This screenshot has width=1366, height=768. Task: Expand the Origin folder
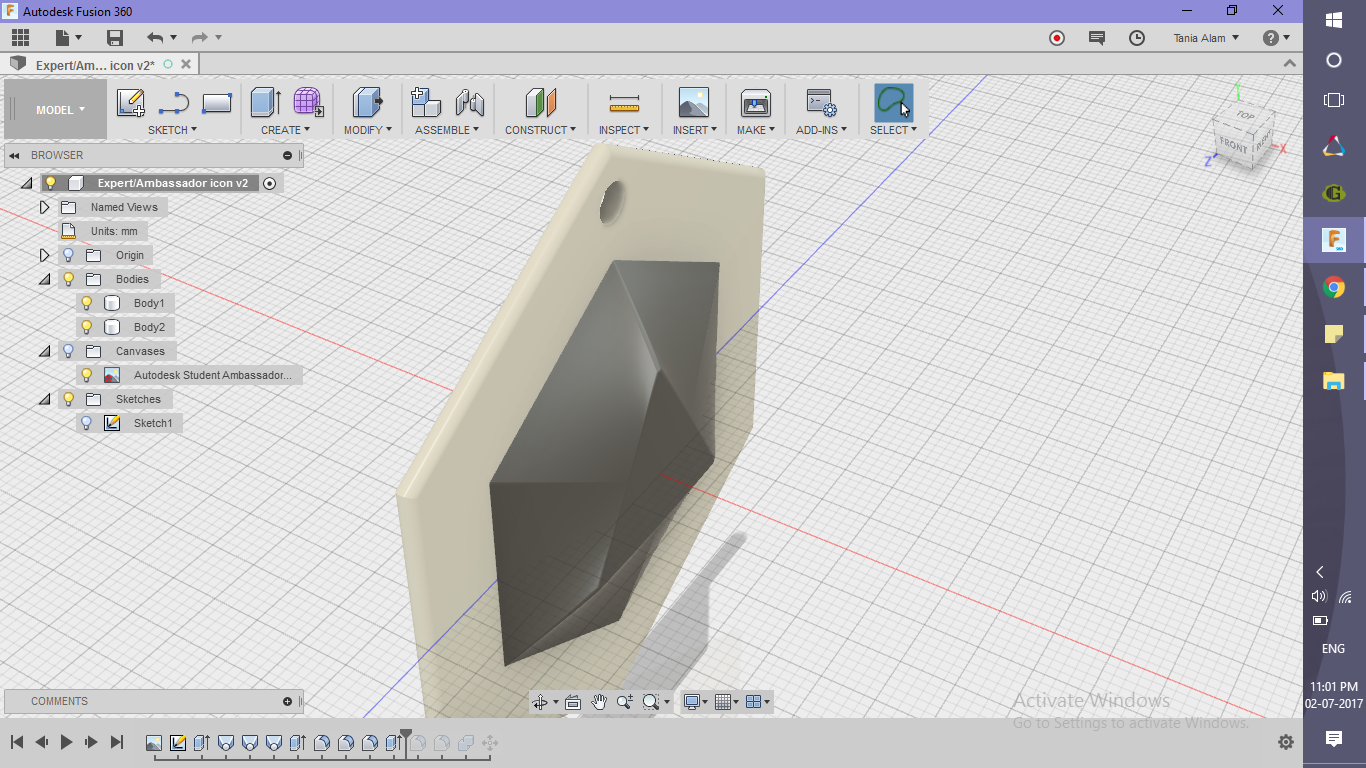[x=44, y=255]
